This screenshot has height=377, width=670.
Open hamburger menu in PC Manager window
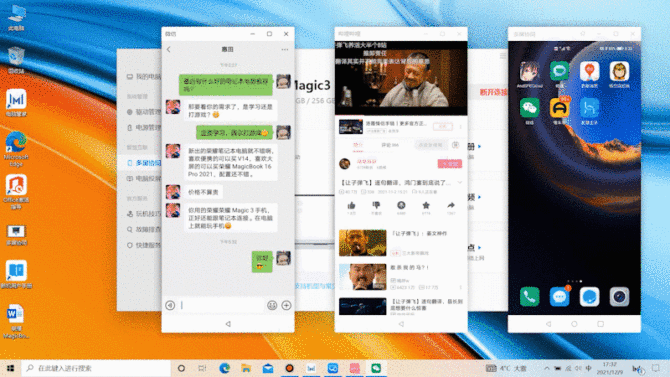click(503, 56)
